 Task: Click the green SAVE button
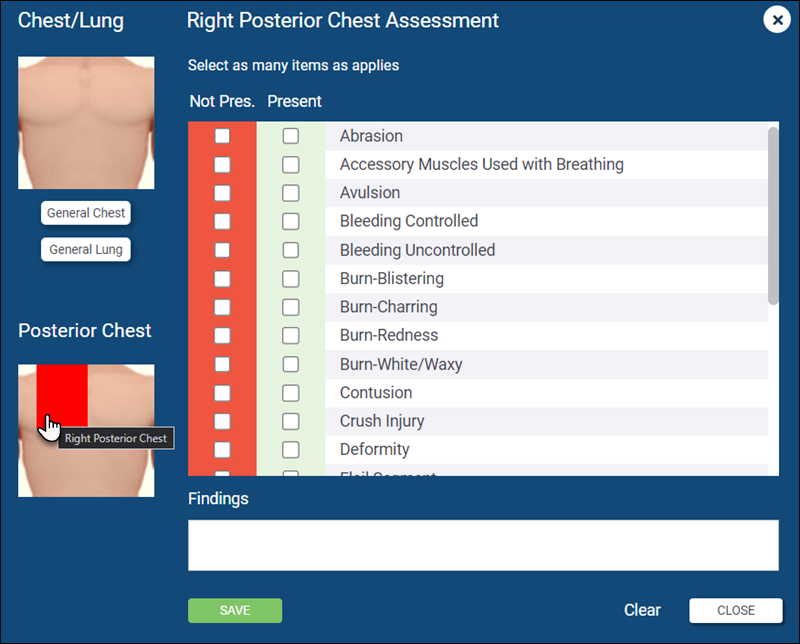tap(235, 610)
